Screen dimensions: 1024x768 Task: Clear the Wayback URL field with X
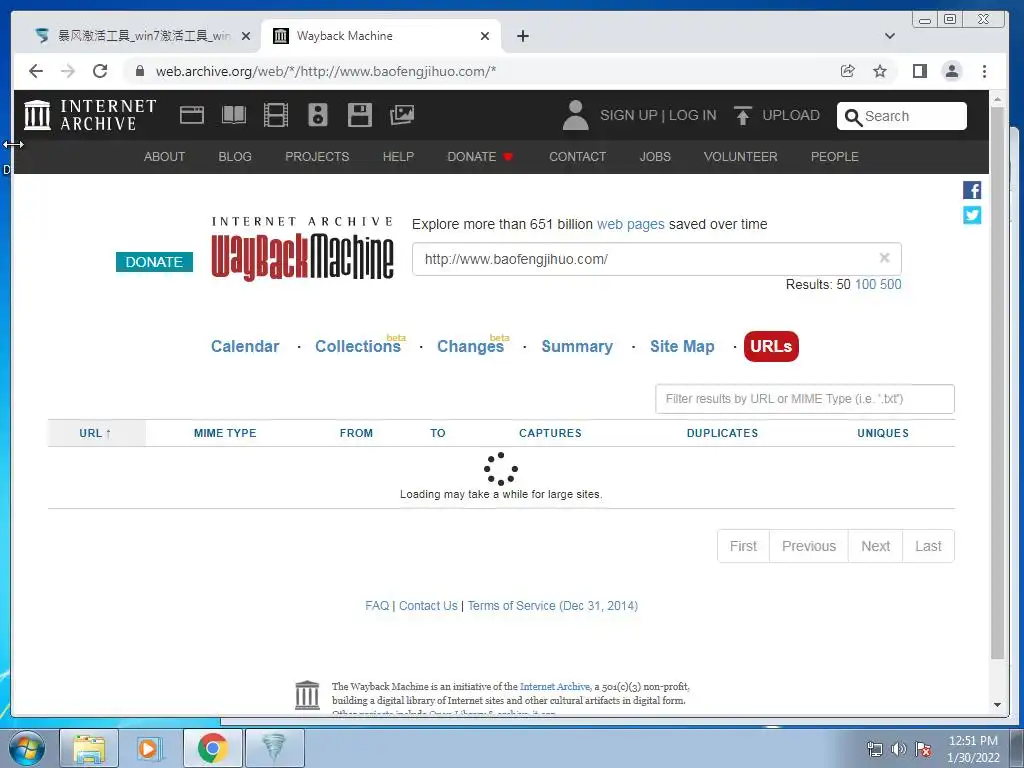coord(884,258)
